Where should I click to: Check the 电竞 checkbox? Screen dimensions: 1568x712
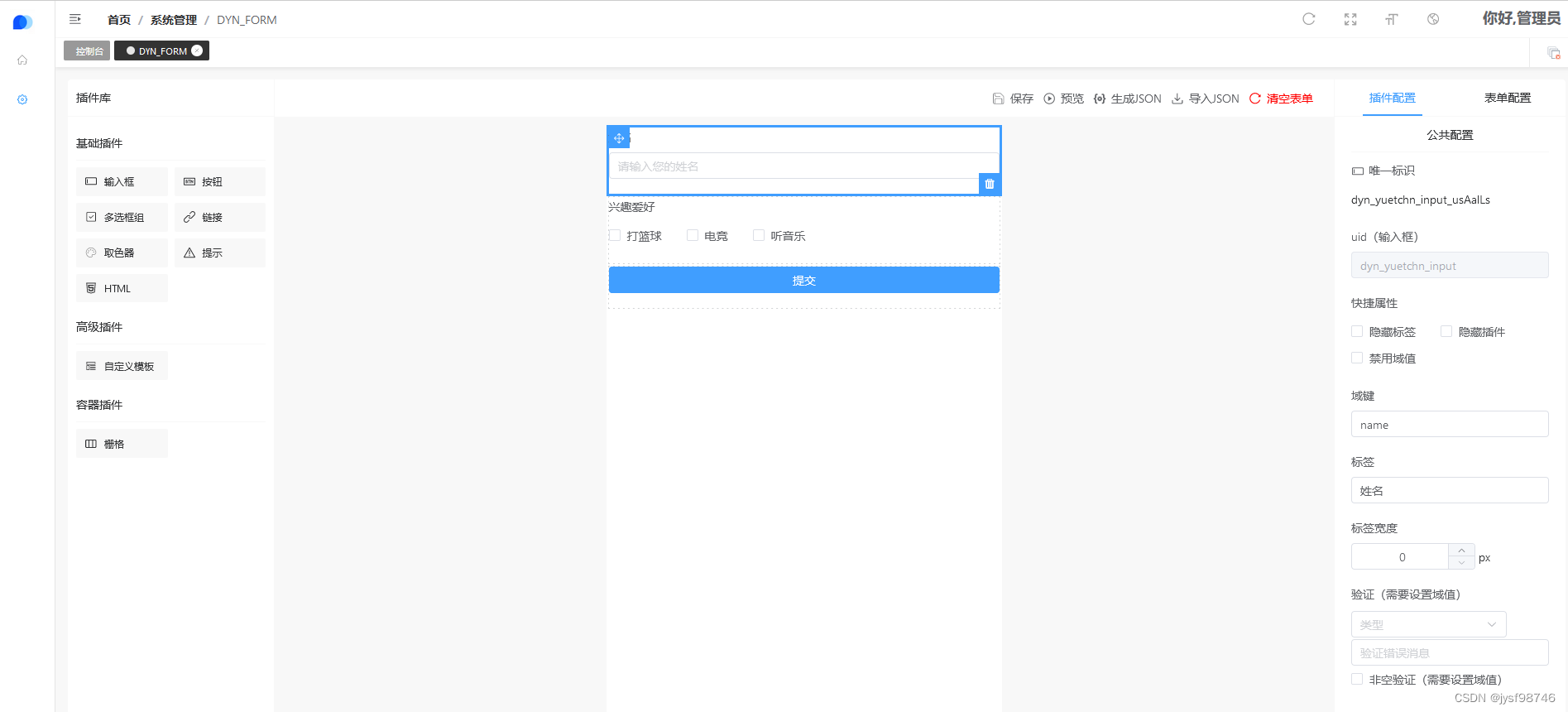point(693,235)
